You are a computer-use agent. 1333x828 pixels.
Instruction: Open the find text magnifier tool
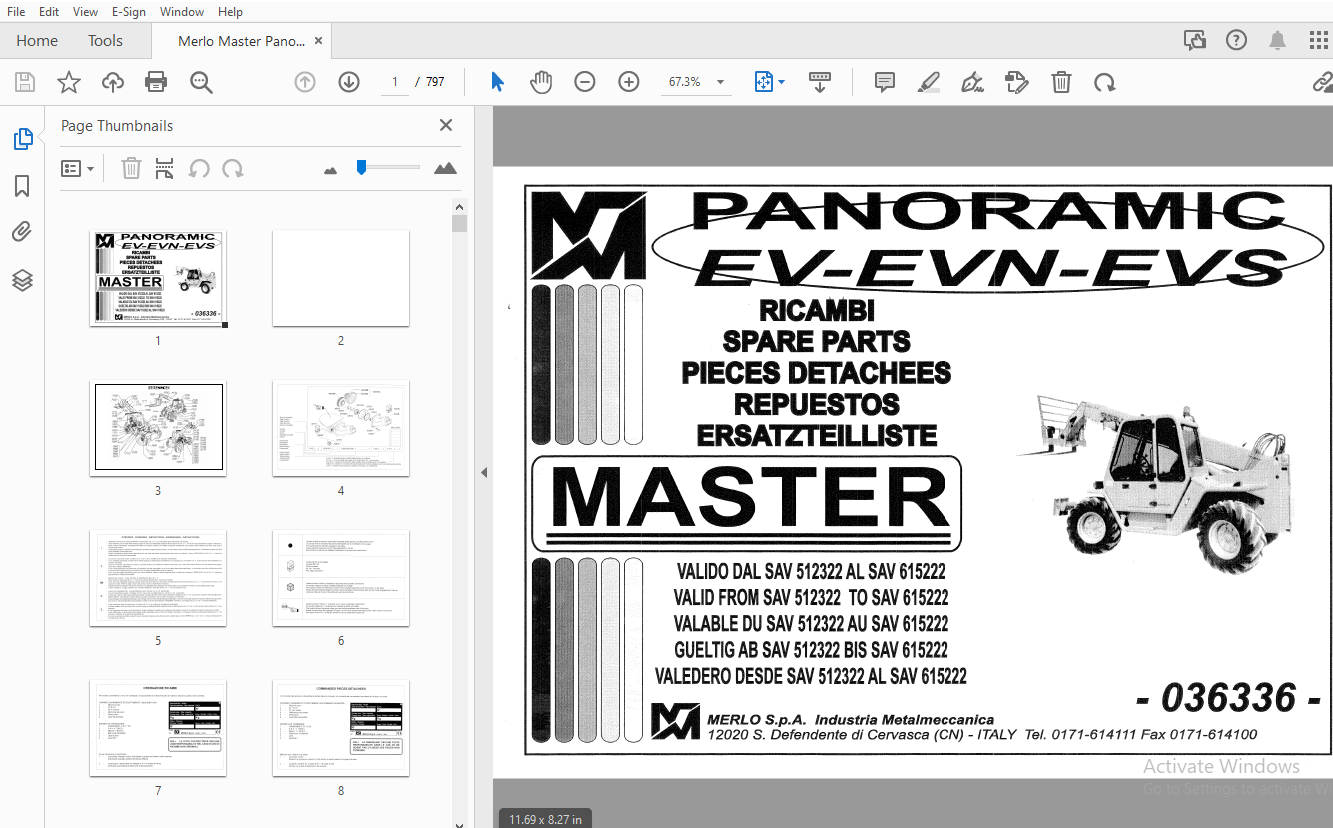click(x=201, y=82)
